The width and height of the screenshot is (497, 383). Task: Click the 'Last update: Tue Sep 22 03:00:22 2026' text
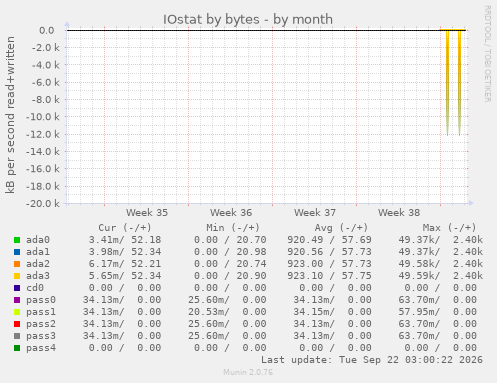click(x=372, y=360)
